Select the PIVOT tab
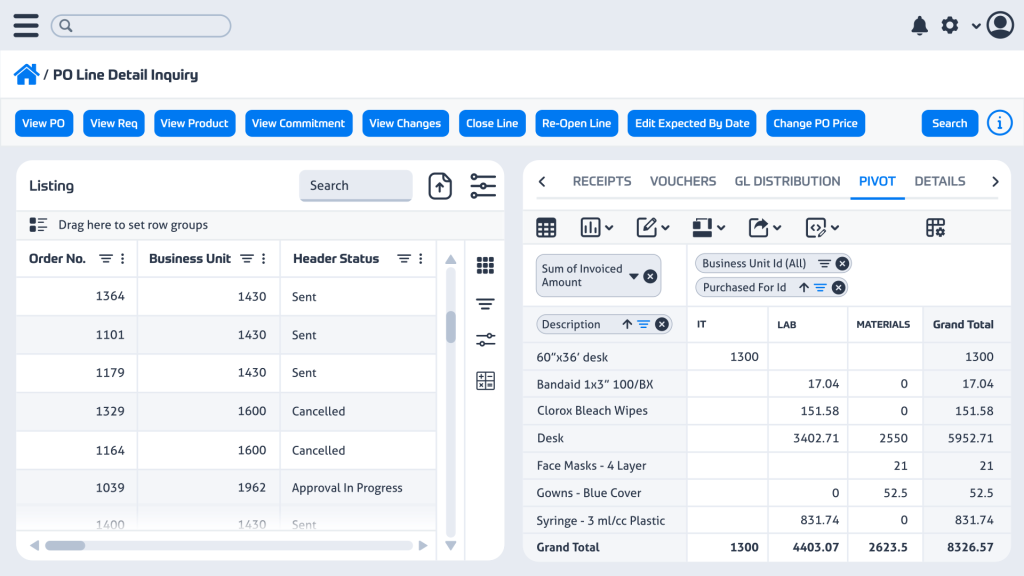 [877, 181]
